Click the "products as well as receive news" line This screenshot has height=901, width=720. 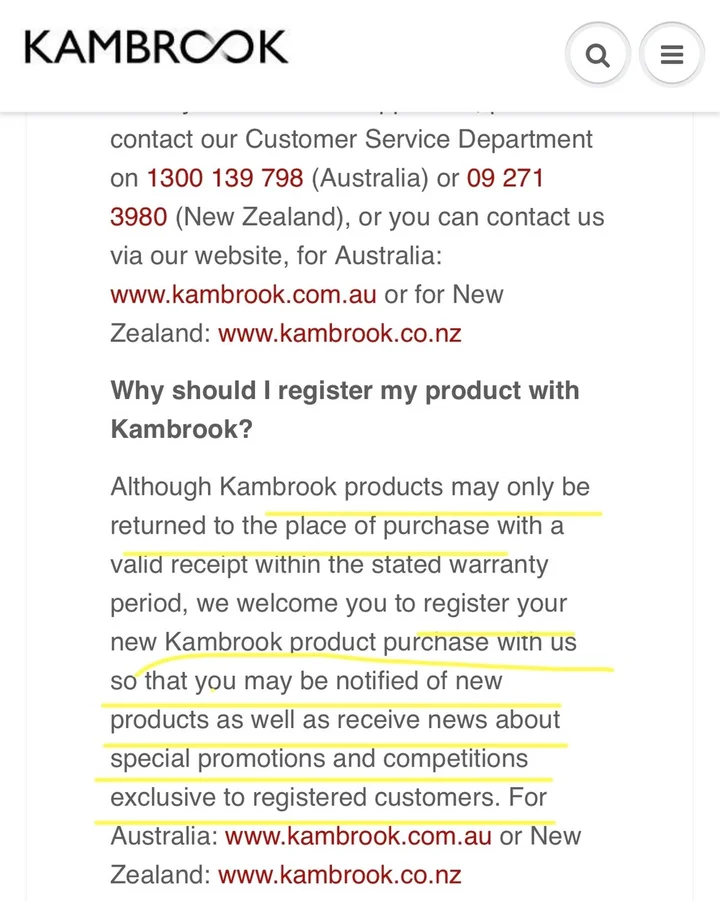(335, 720)
